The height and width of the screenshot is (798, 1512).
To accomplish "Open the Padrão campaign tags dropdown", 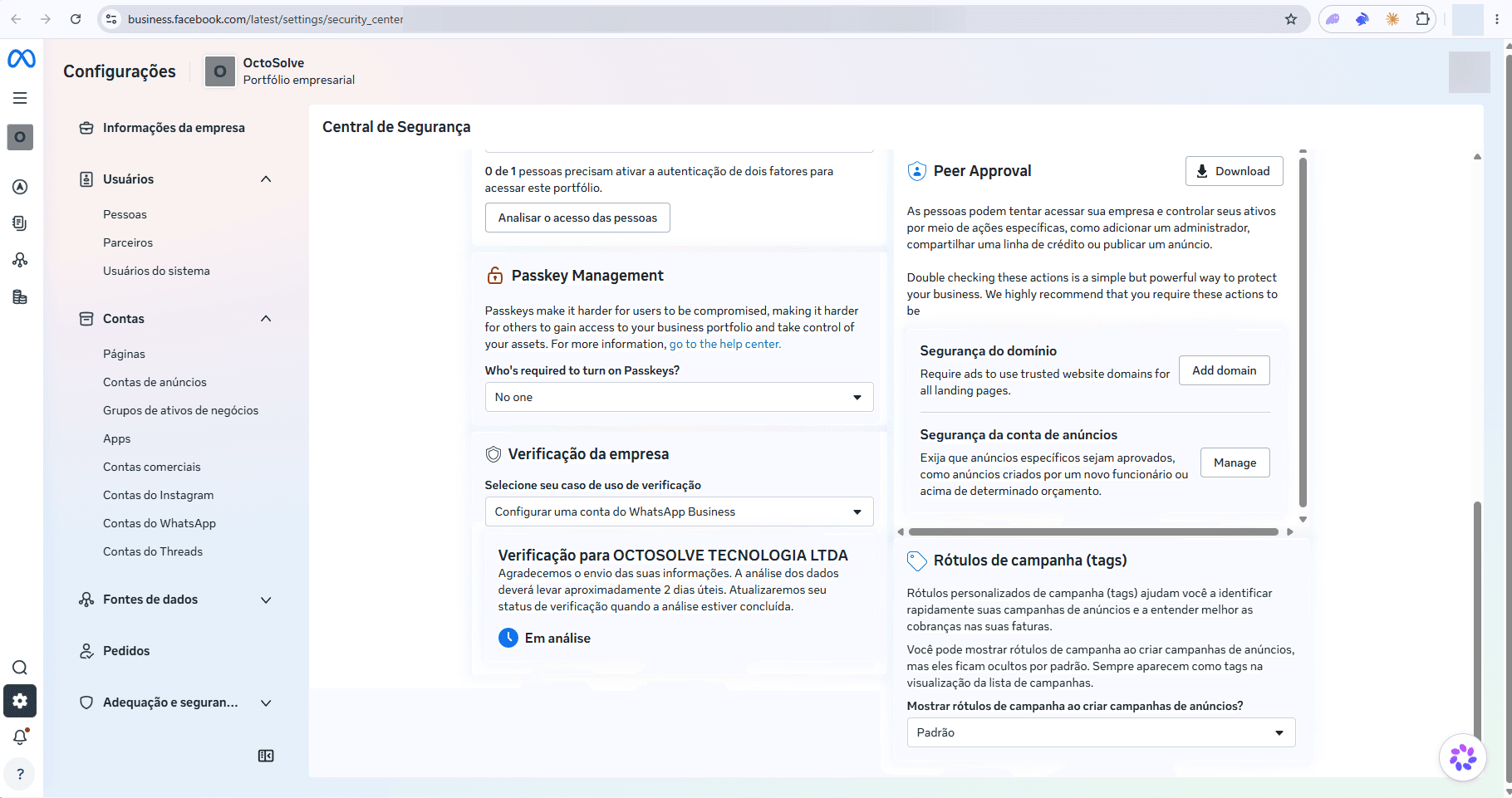I will click(x=1101, y=732).
